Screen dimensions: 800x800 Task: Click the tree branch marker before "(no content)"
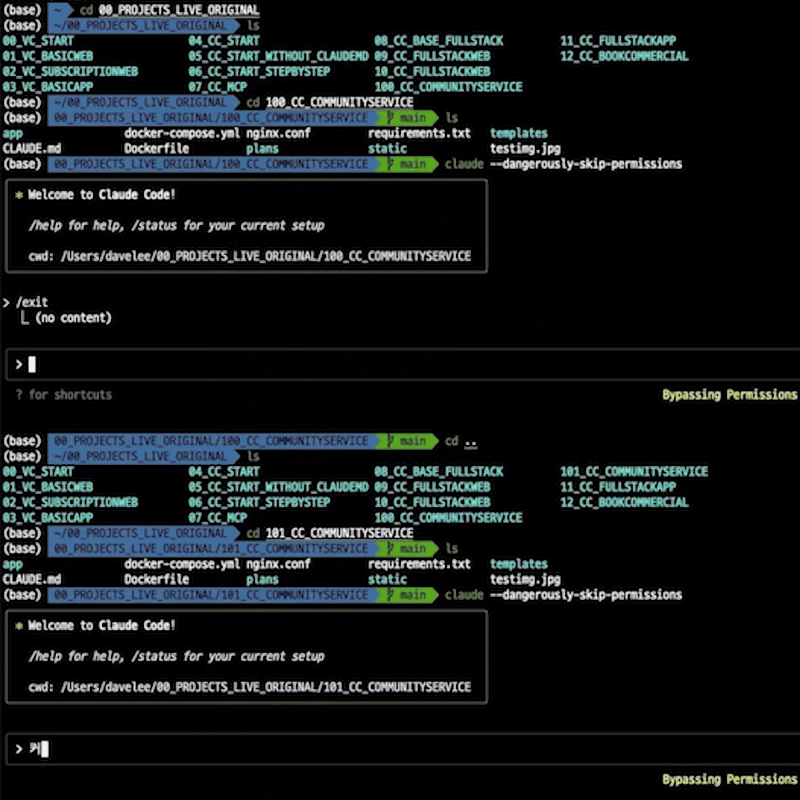click(24, 318)
